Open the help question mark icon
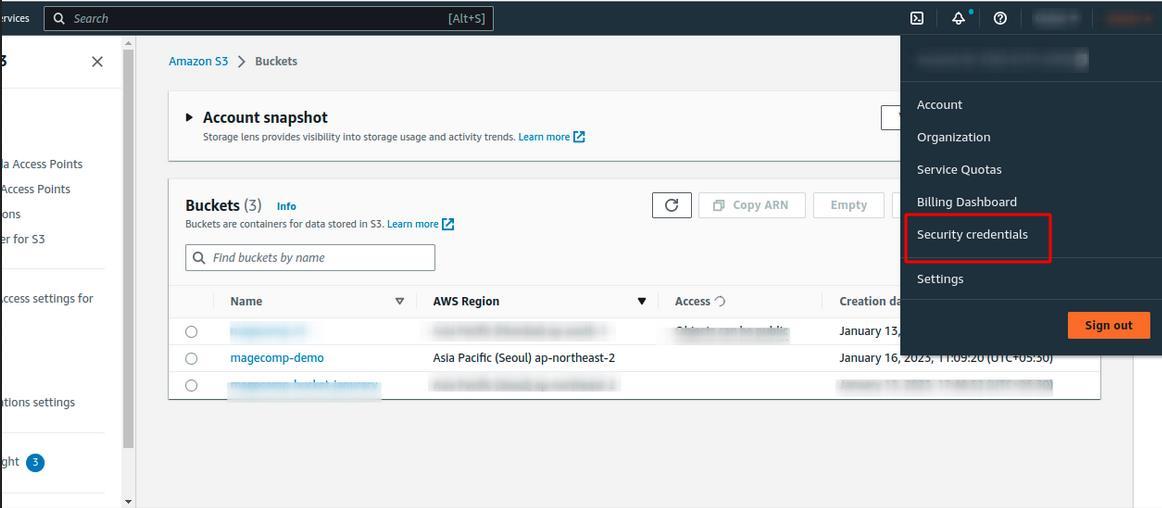Screen dimensions: 1162x508 1000,19
